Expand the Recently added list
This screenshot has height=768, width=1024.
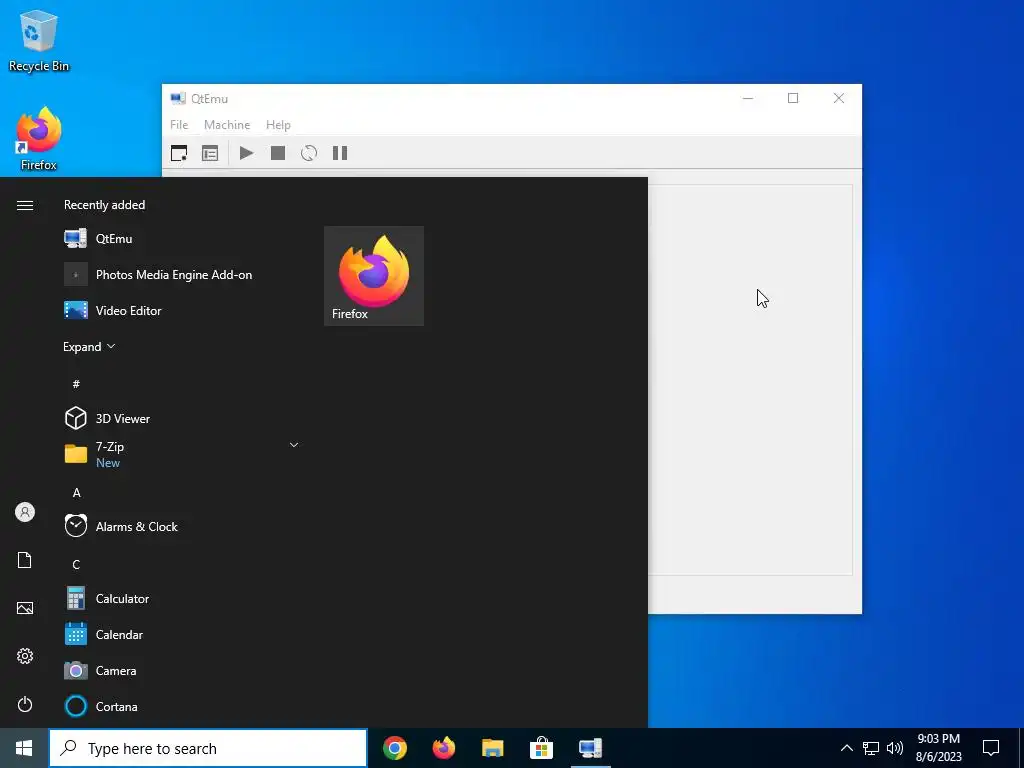[x=89, y=347]
